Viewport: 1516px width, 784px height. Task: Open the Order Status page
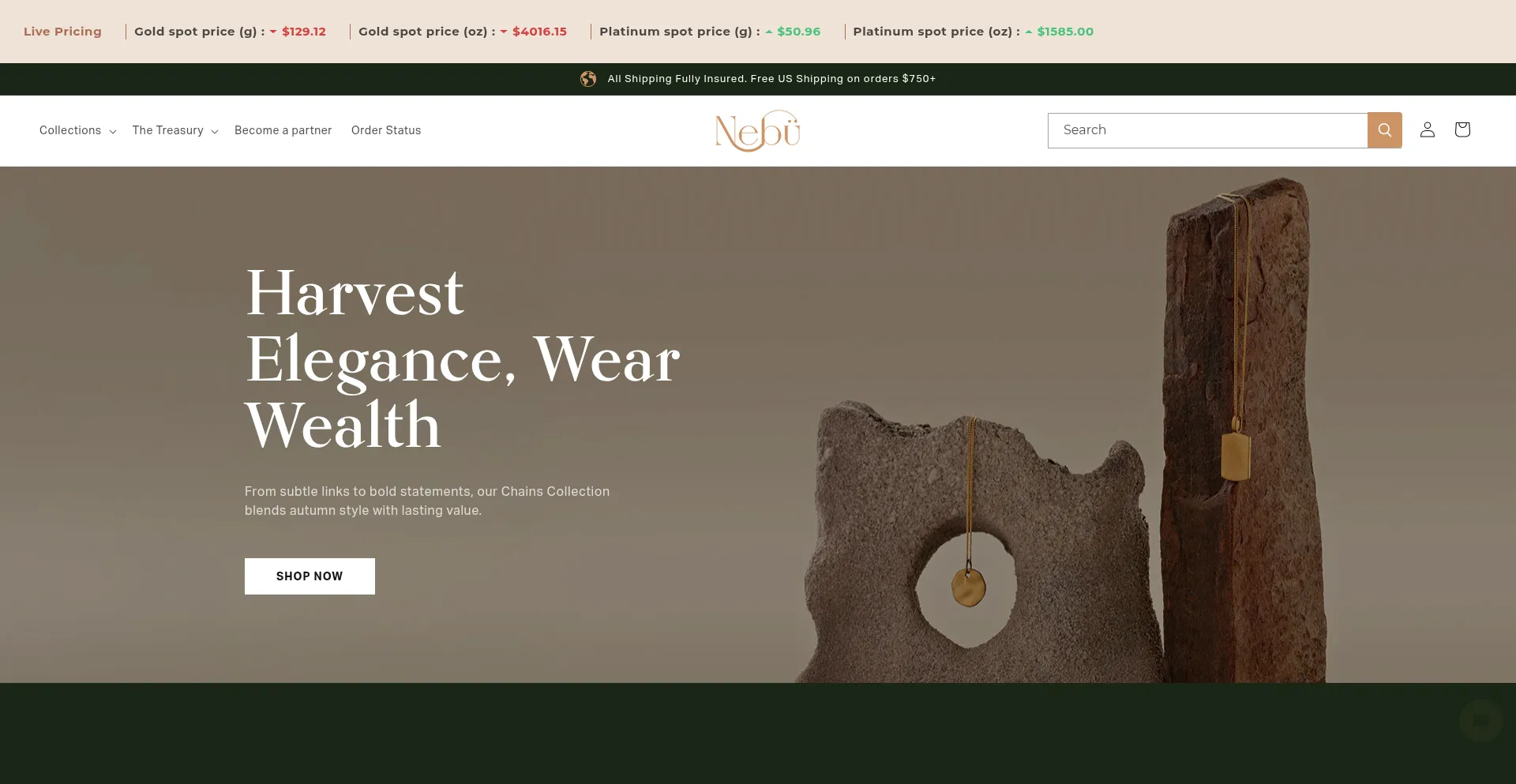pyautogui.click(x=386, y=130)
